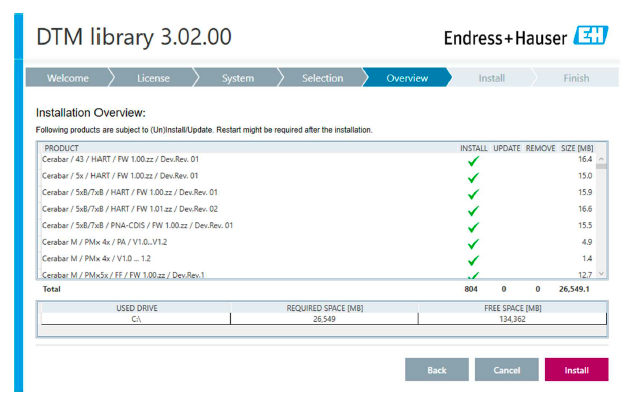
Task: Click size value 15.5
Action: (x=585, y=225)
